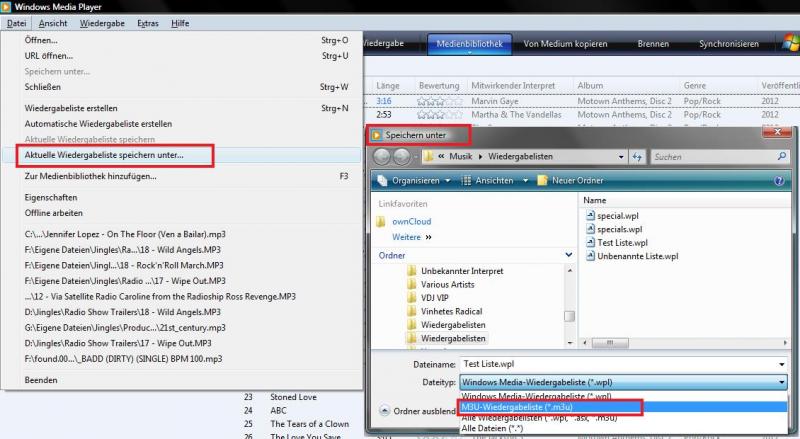
Task: Open the help icon in dialog toolbar
Action: tap(779, 181)
